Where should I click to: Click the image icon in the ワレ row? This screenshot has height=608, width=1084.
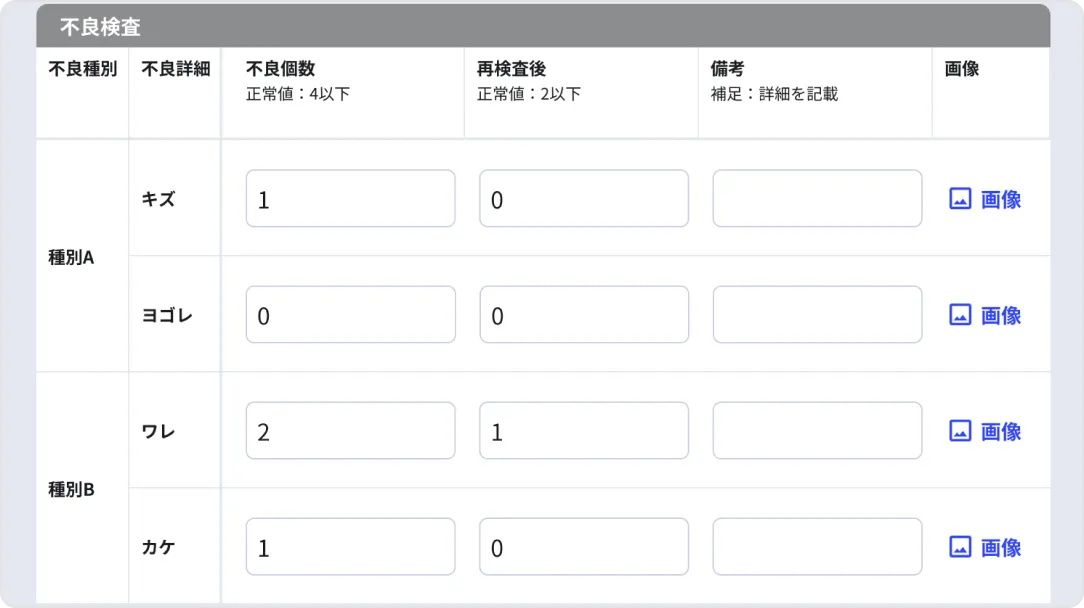coord(960,431)
